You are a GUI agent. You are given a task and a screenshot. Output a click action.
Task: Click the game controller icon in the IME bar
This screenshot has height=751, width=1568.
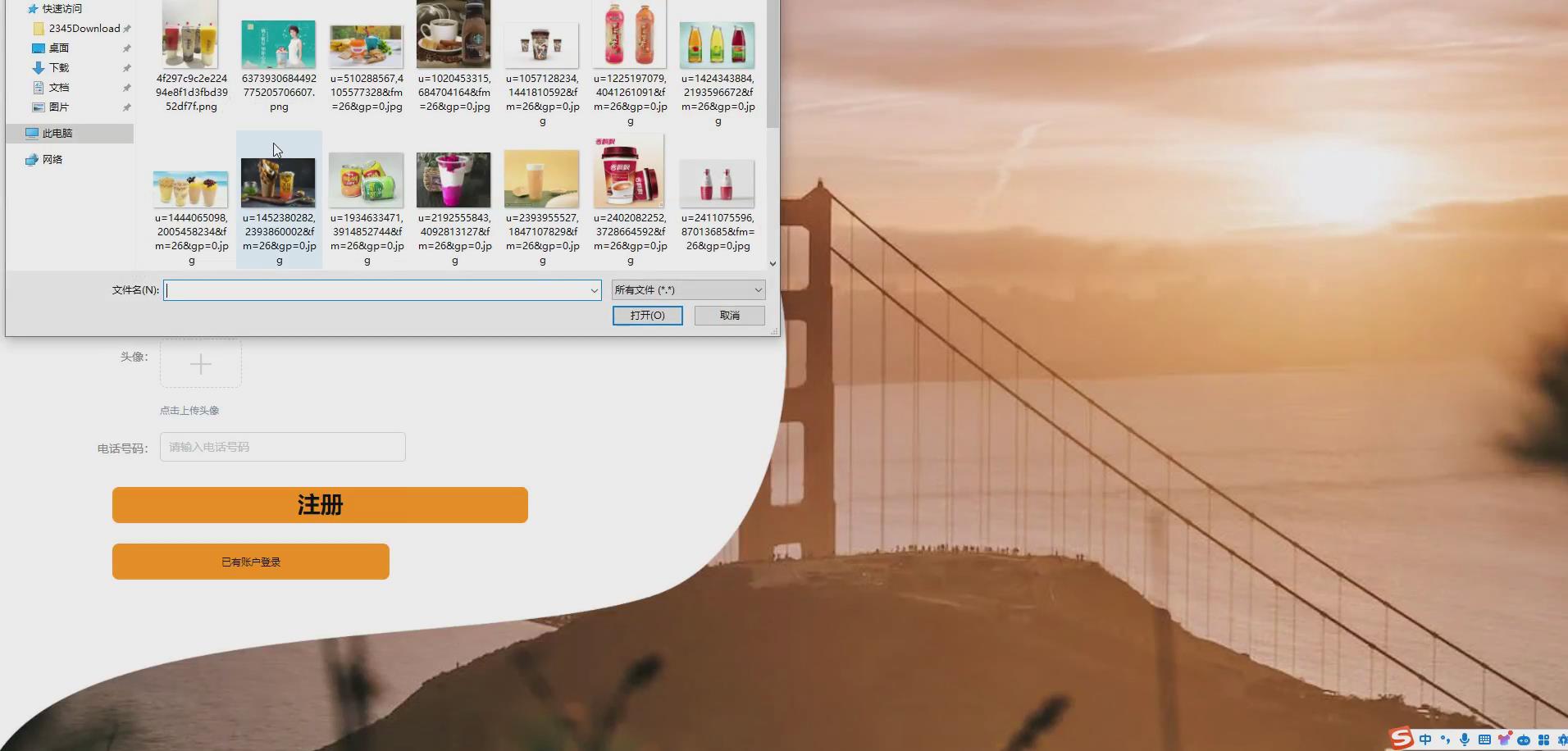click(1524, 740)
